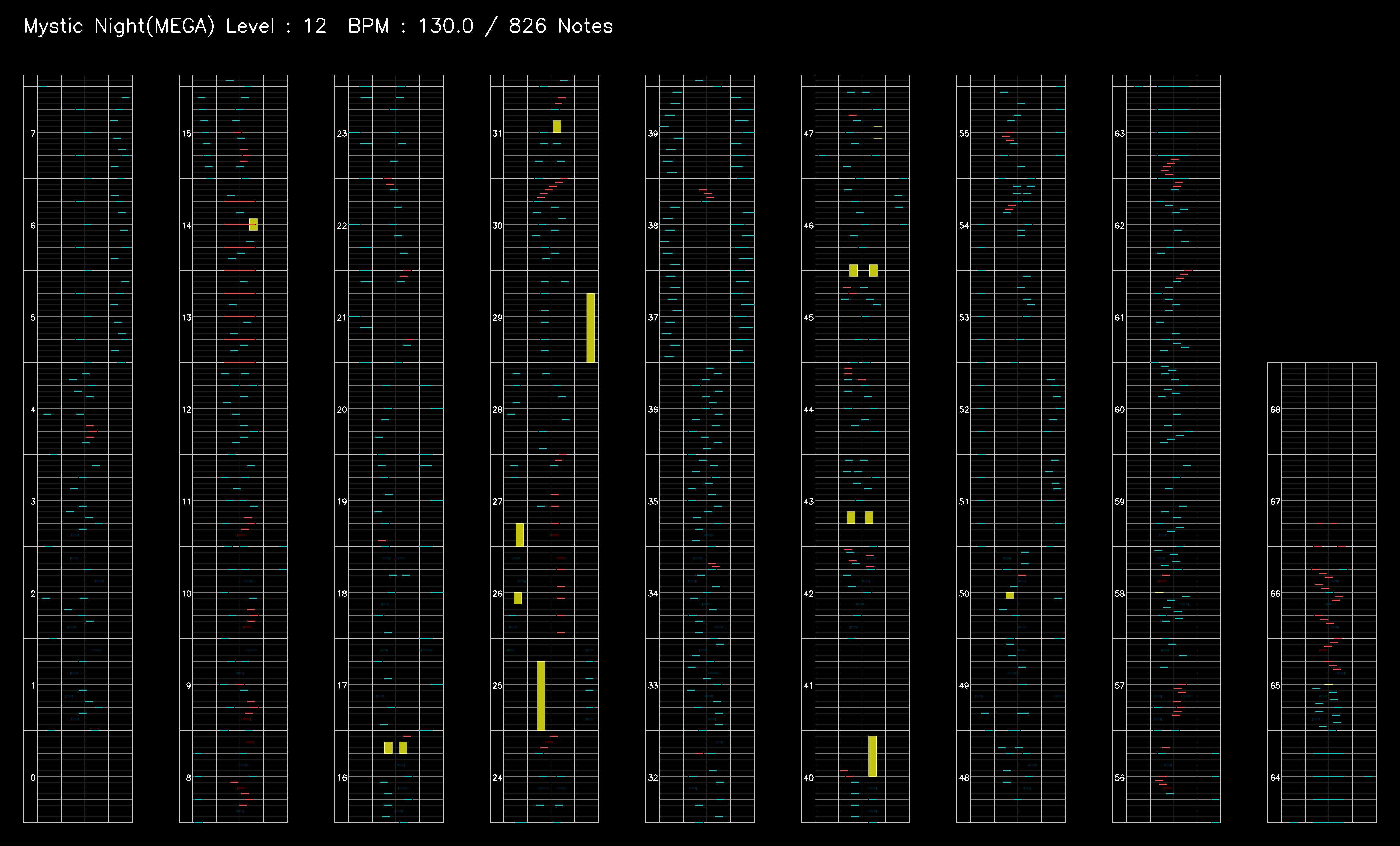Click measure number 17 label
Image resolution: width=1400 pixels, height=846 pixels.
click(x=342, y=685)
